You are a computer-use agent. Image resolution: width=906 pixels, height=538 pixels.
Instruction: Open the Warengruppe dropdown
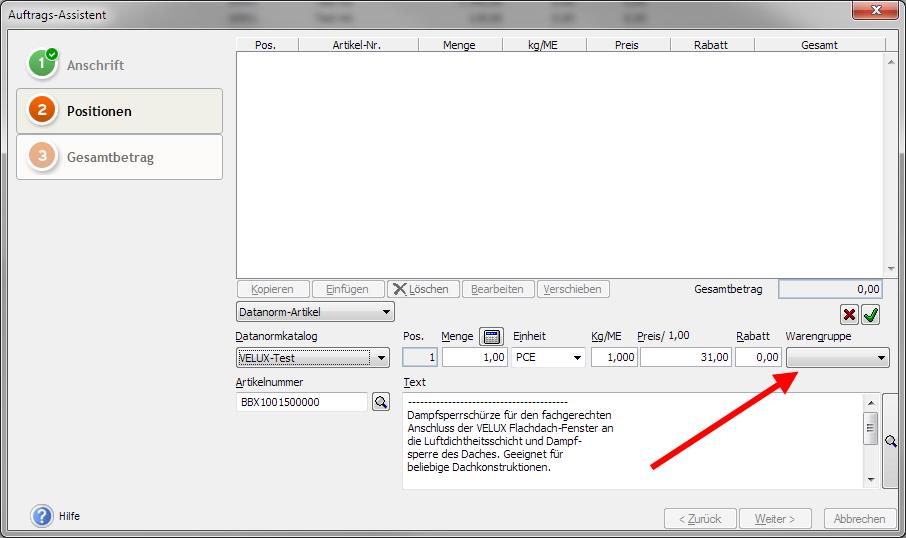(837, 358)
